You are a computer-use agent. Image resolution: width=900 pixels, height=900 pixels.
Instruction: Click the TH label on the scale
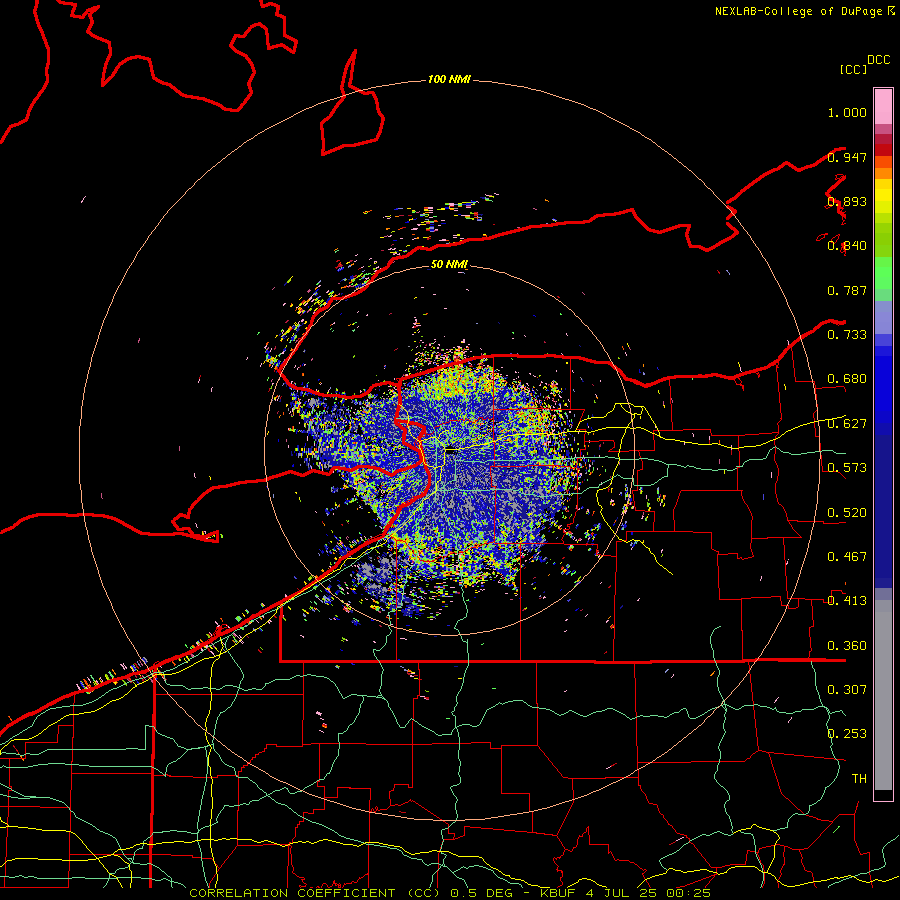tap(859, 779)
